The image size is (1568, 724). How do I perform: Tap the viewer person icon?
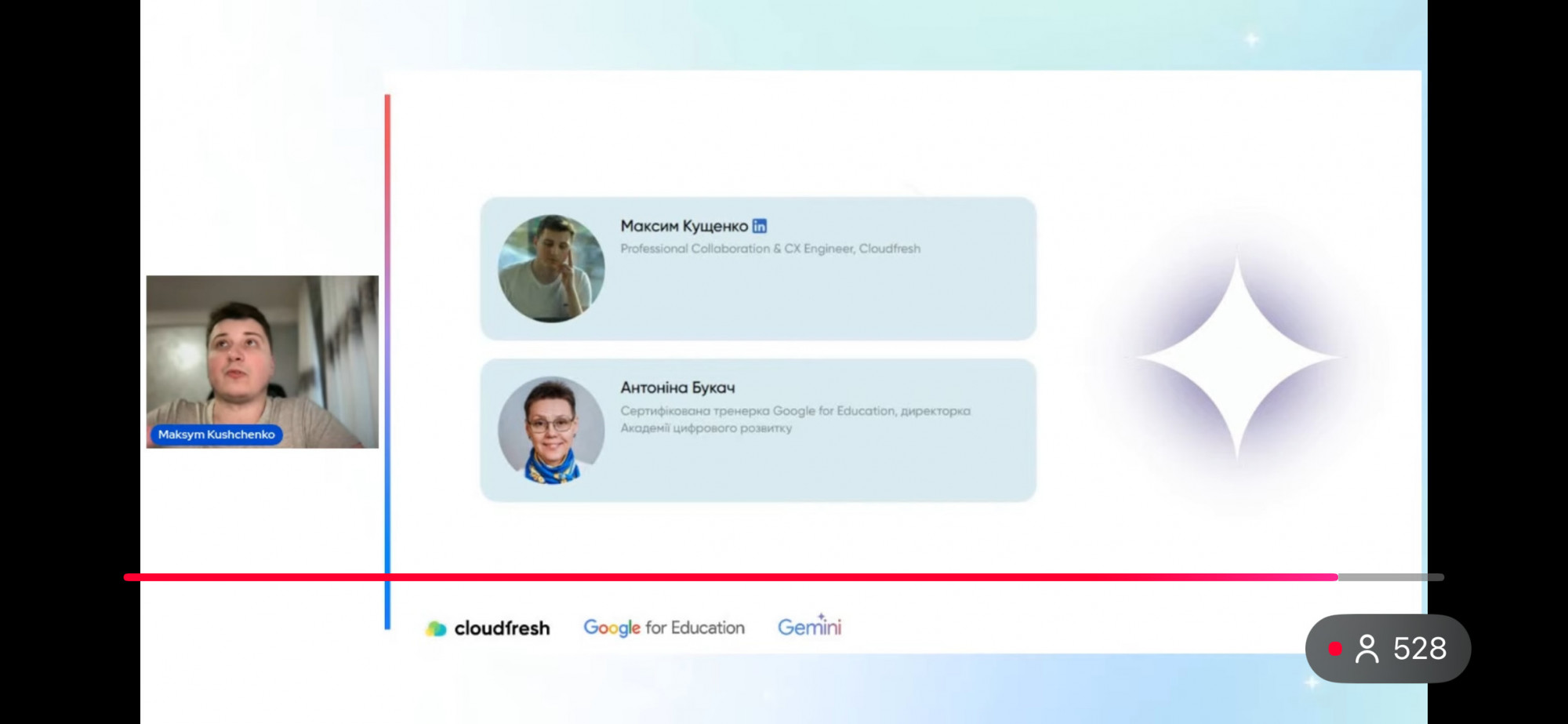pos(1367,649)
